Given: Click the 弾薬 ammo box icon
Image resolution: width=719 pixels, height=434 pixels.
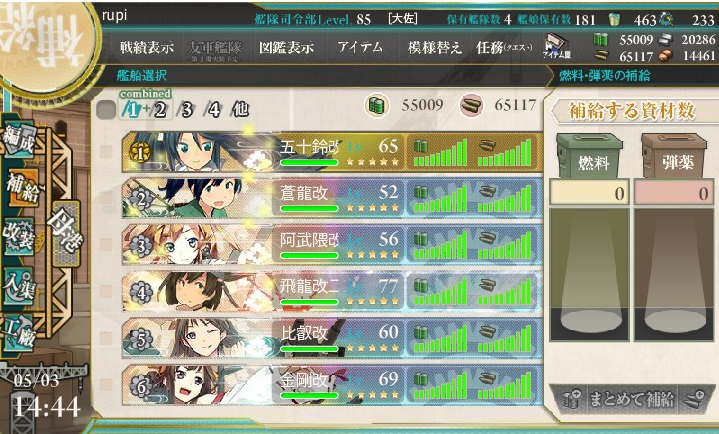Looking at the screenshot, I should pos(674,156).
